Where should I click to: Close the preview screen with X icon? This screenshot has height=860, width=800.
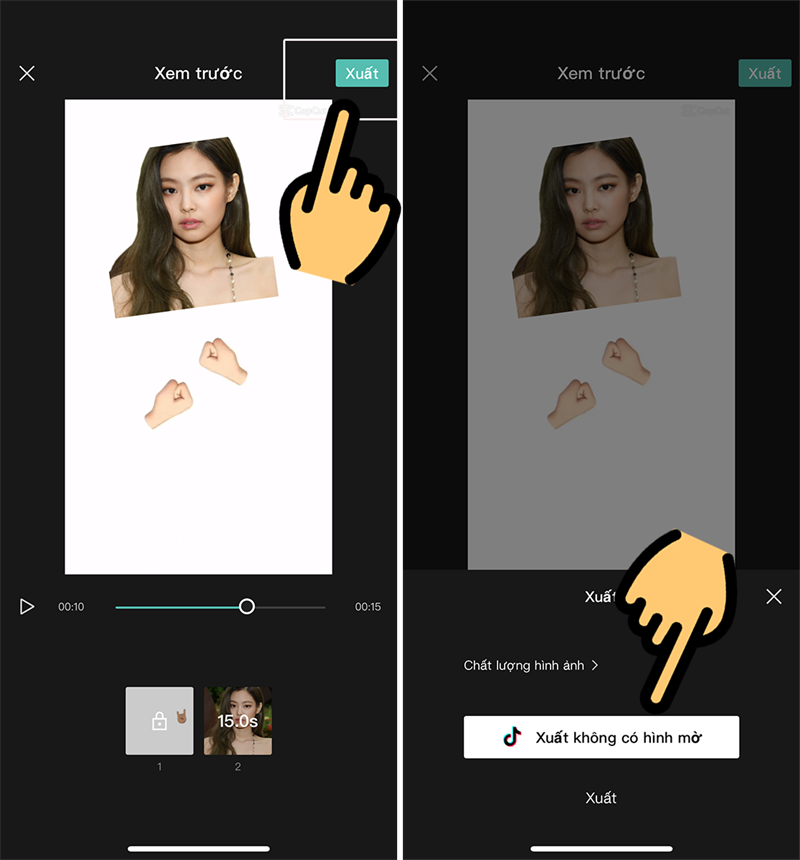(x=27, y=73)
